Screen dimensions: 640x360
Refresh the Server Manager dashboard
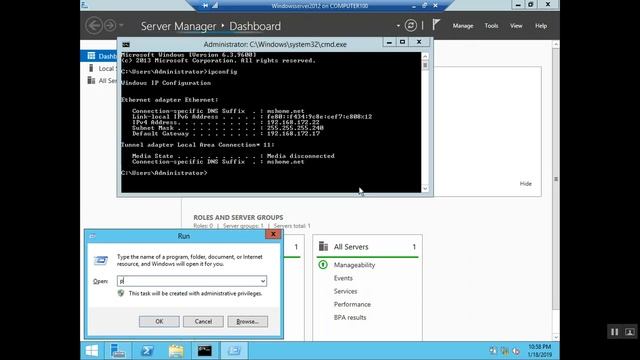click(x=411, y=26)
